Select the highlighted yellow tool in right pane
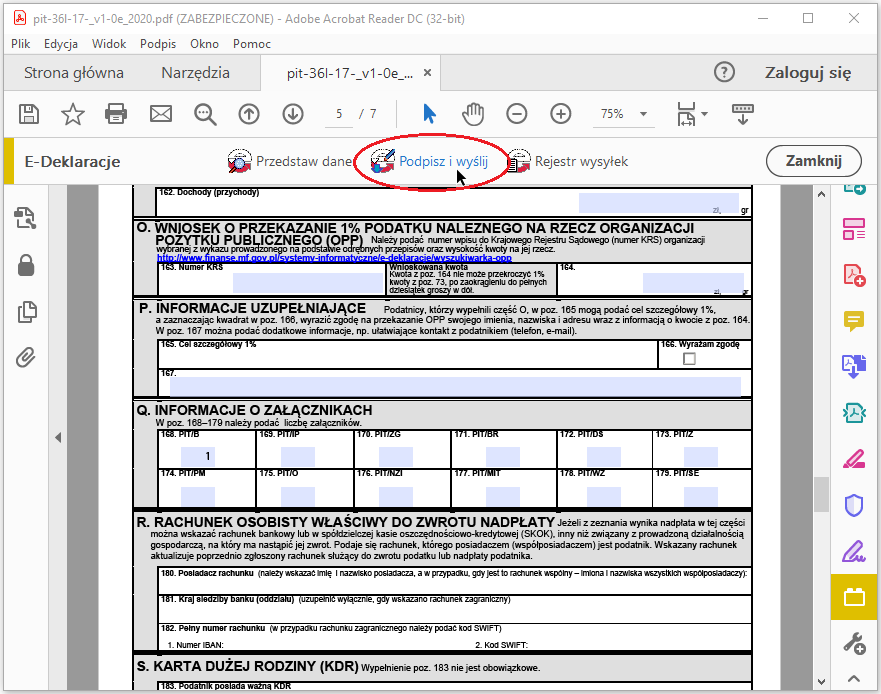Viewport: 881px width, 694px height. point(854,597)
